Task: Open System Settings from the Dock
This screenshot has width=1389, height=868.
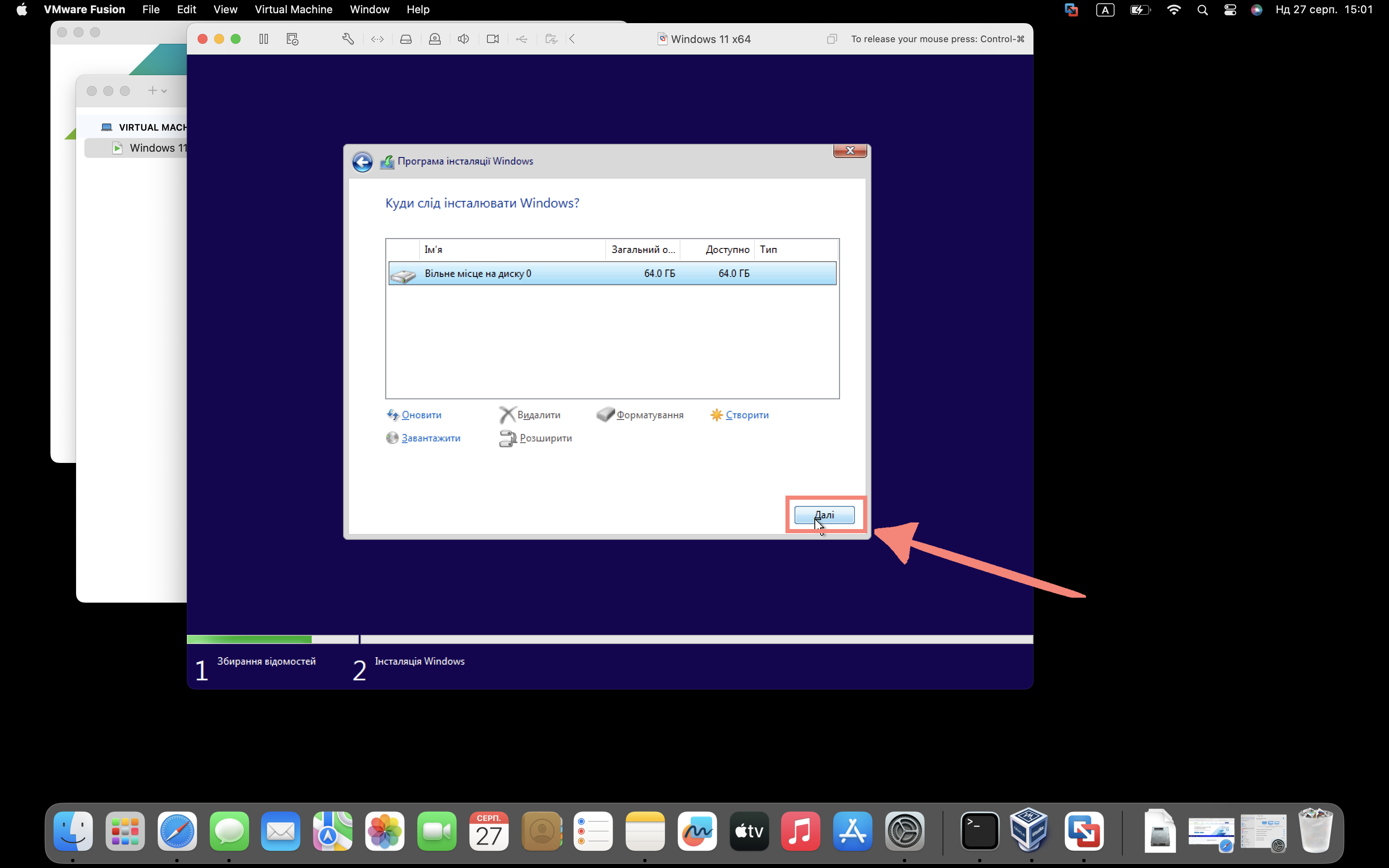Action: click(905, 831)
